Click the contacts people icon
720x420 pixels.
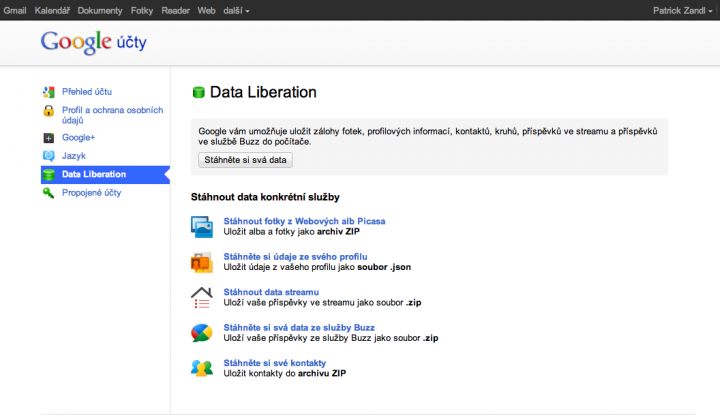point(202,368)
